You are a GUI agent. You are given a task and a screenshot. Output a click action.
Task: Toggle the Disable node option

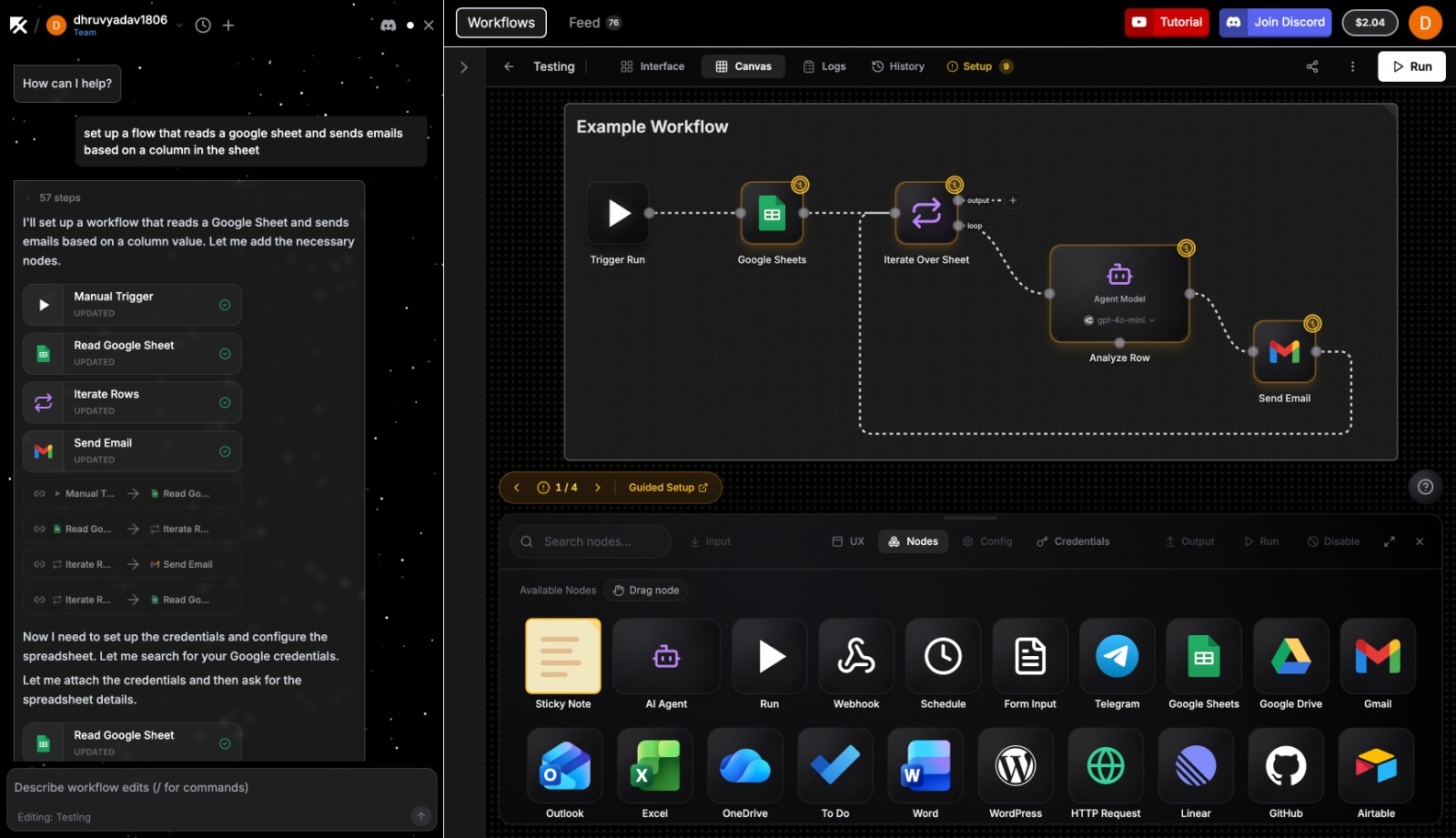point(1333,541)
